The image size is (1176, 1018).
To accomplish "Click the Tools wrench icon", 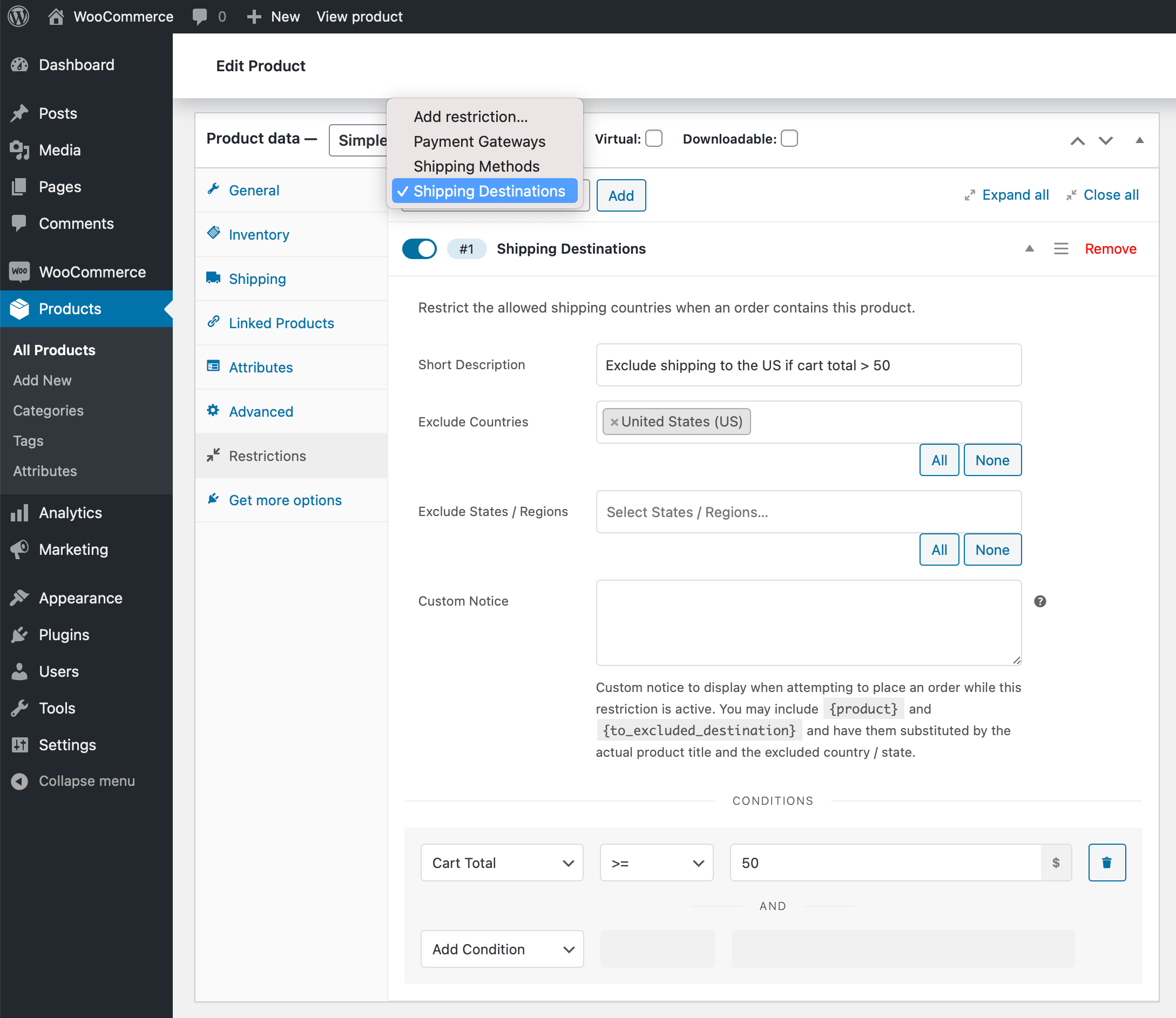I will click(x=19, y=708).
